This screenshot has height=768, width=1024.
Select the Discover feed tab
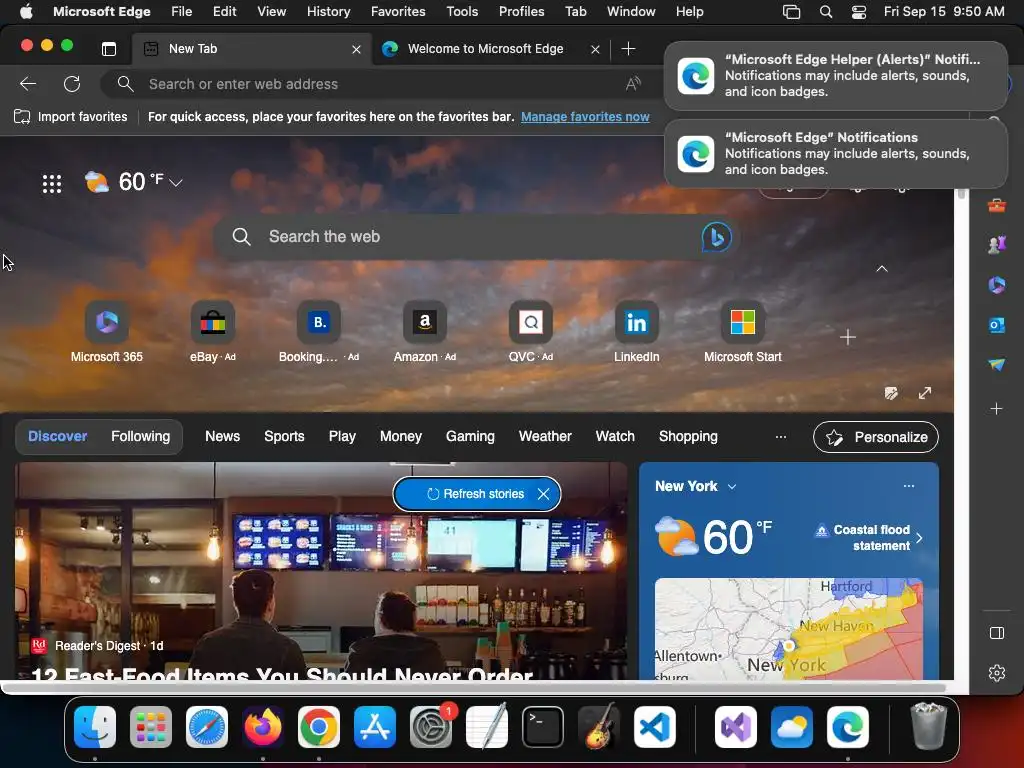[57, 436]
